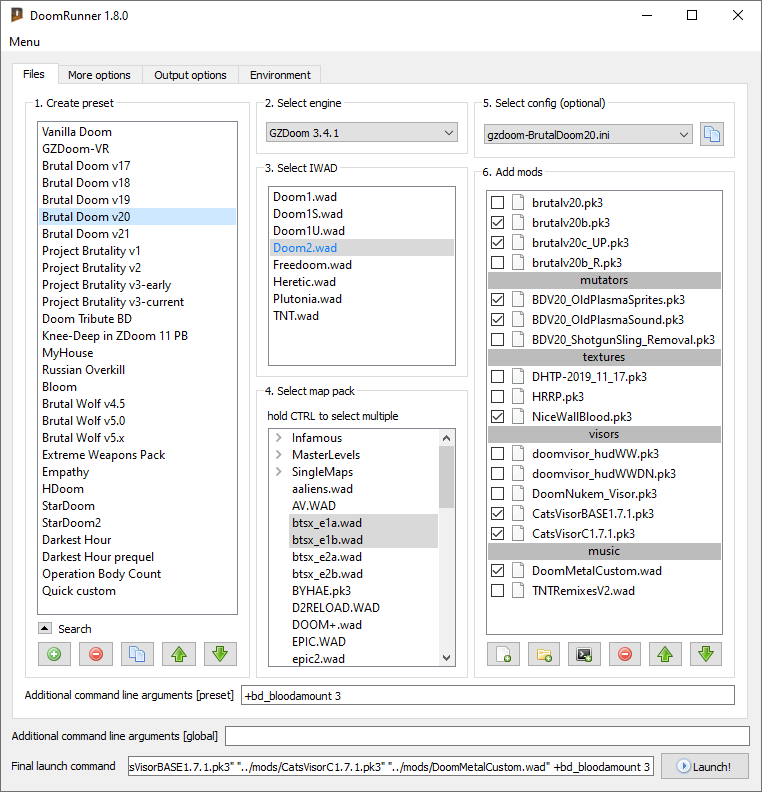Select AV.WAD map pack

pos(364,506)
